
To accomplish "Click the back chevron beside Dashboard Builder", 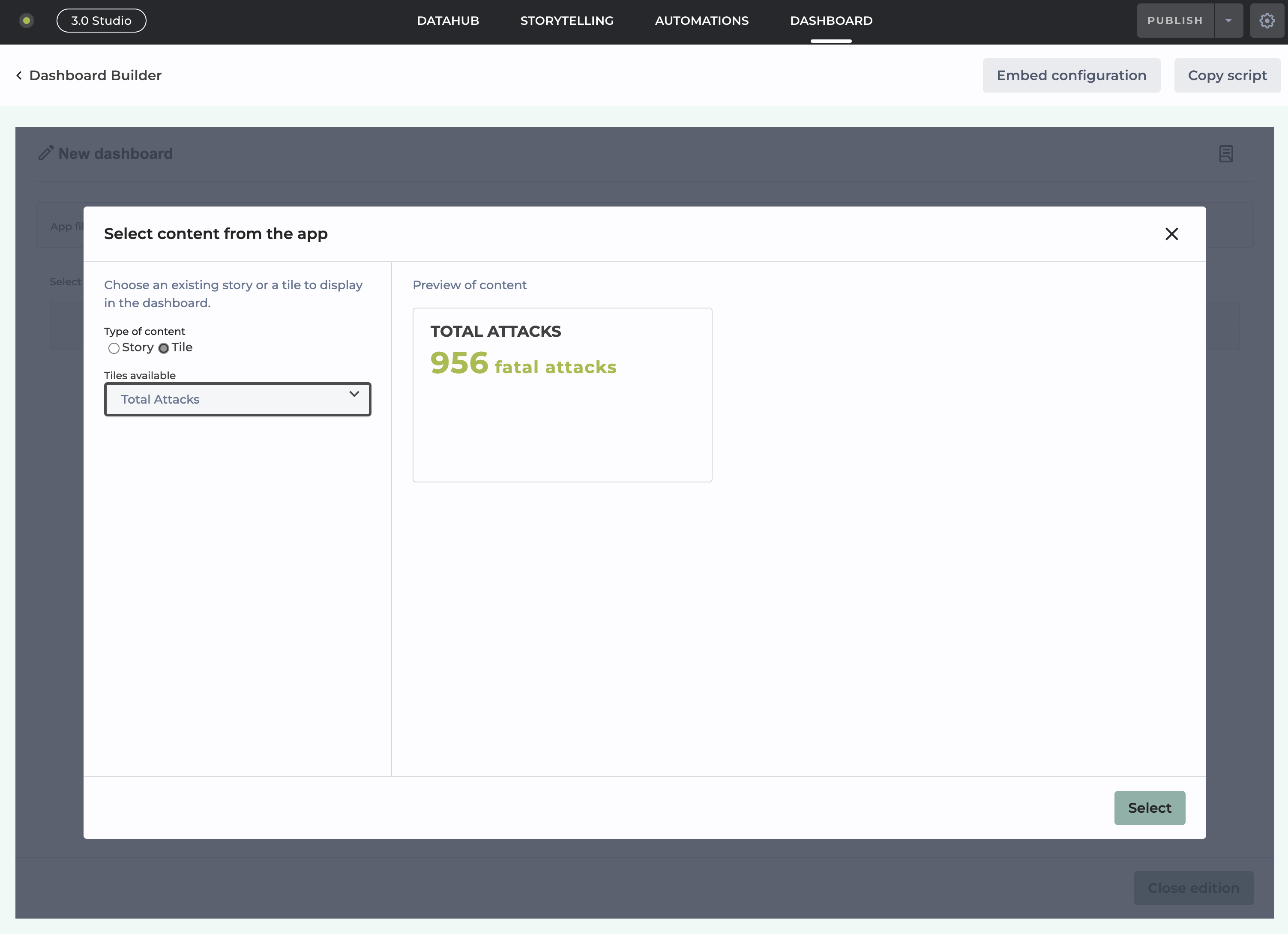I will tap(19, 75).
